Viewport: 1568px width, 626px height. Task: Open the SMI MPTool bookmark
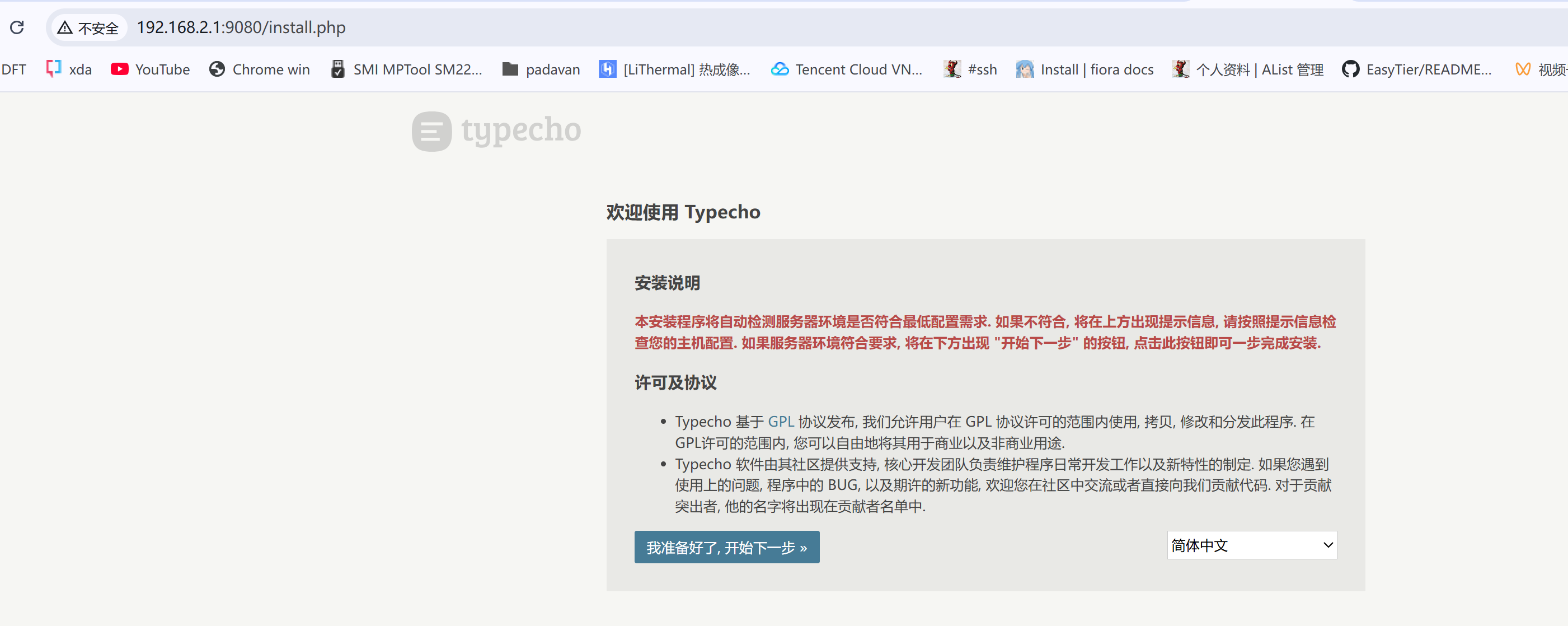(x=407, y=69)
